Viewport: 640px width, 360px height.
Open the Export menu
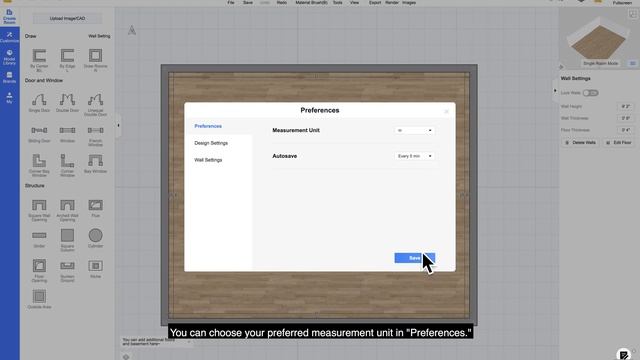click(x=375, y=3)
